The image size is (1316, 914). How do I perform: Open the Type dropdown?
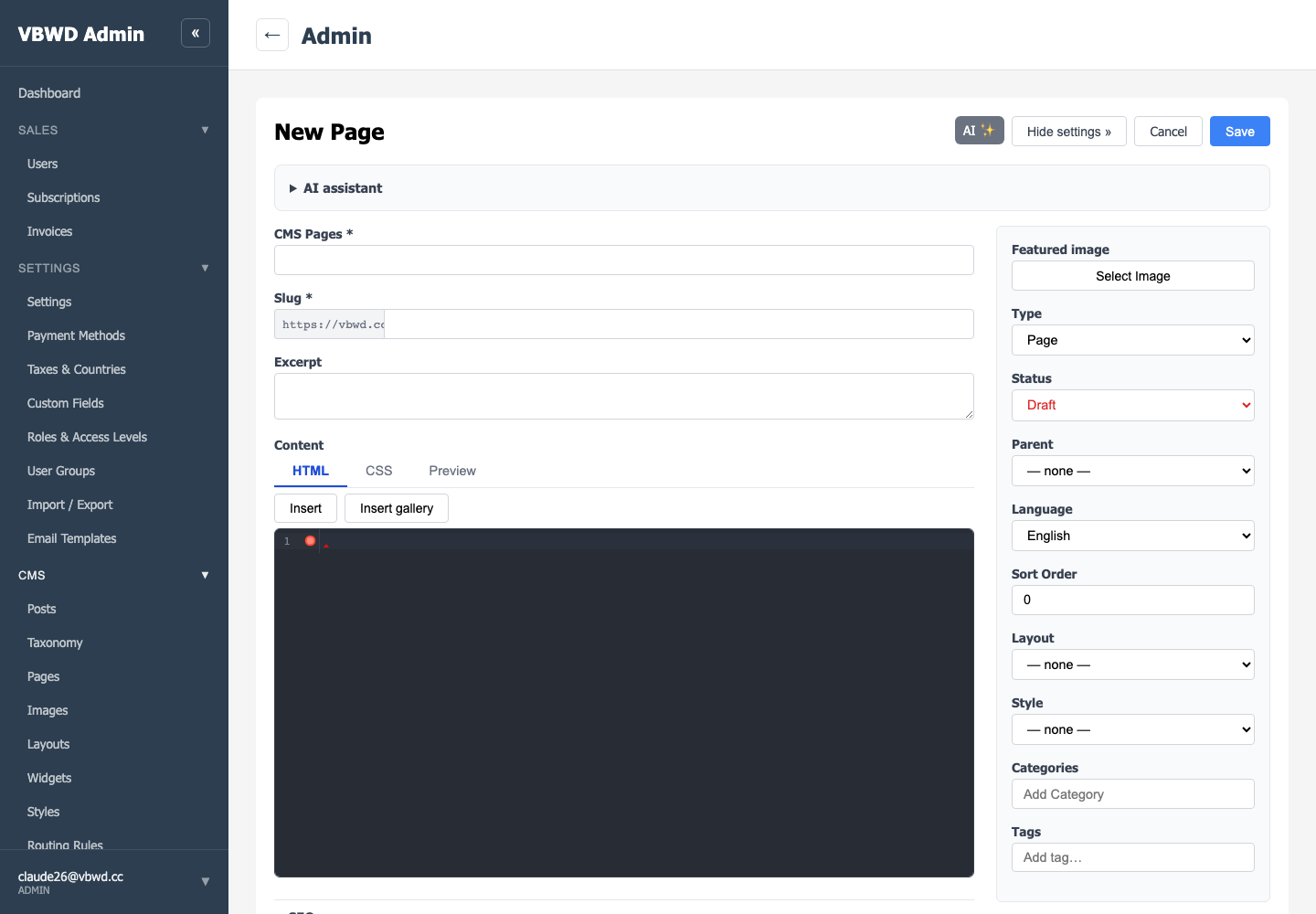(x=1133, y=340)
